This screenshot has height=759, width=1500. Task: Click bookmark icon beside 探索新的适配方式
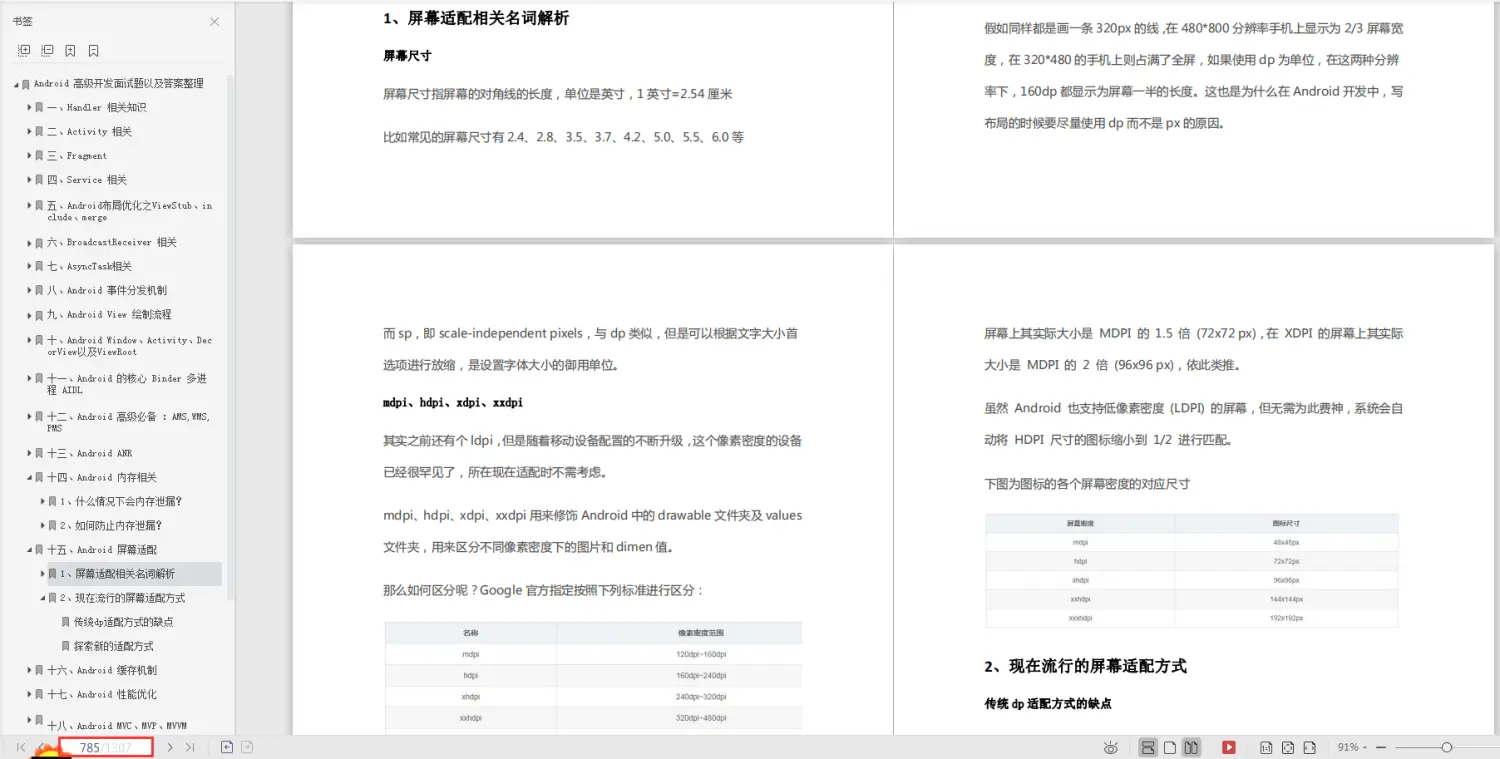click(x=66, y=646)
